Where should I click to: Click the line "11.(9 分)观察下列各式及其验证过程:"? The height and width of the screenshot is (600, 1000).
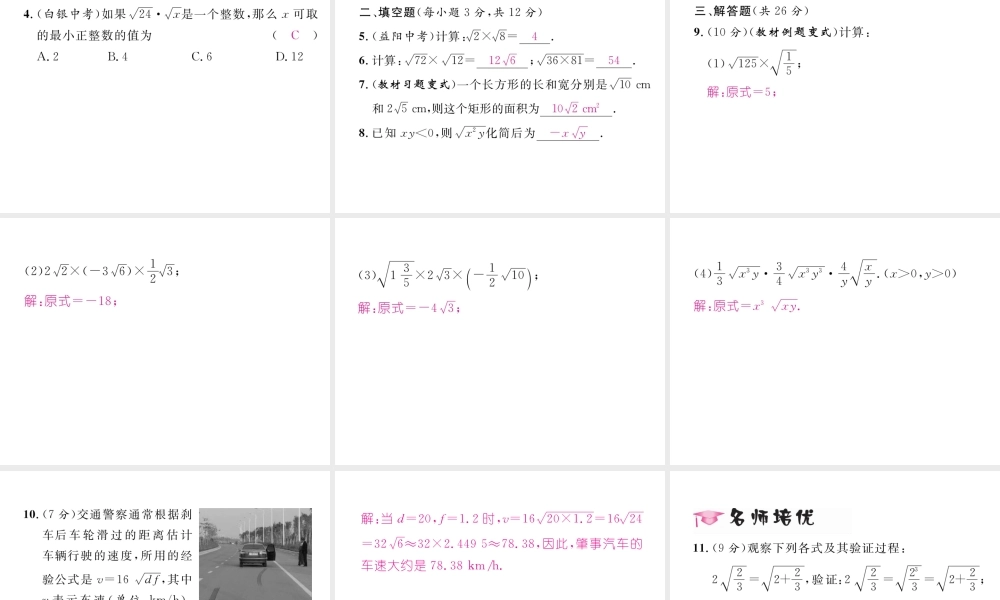click(x=800, y=548)
